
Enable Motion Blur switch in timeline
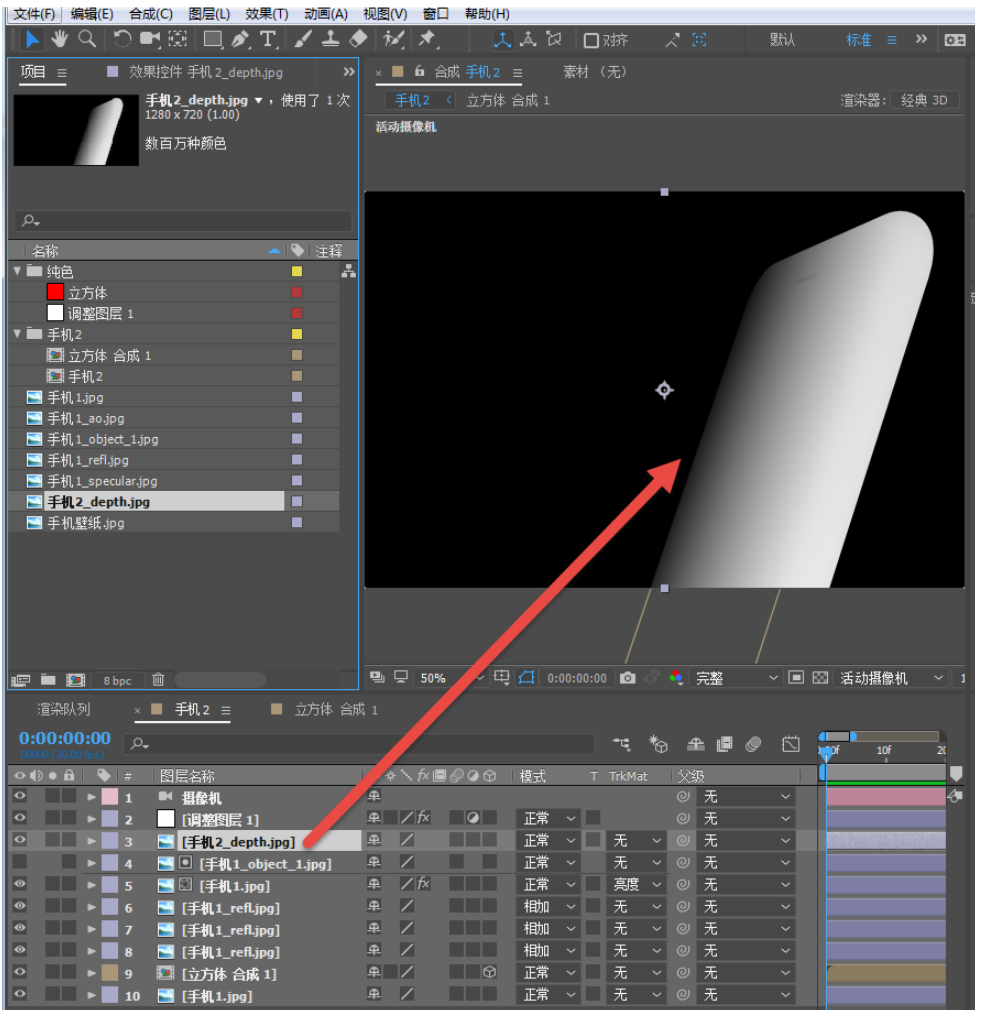pos(752,744)
